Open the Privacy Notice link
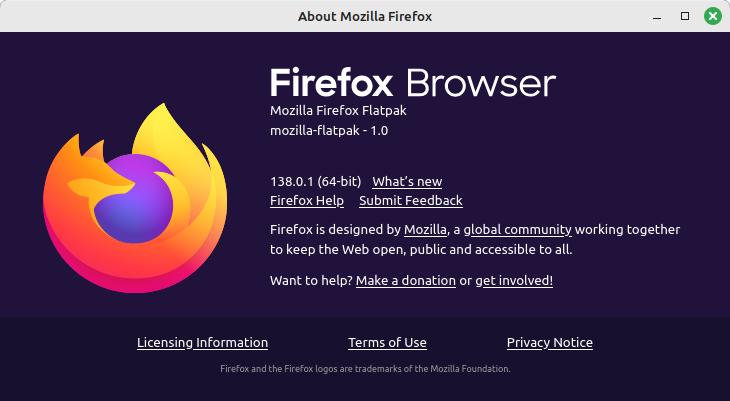Viewport: 730px width, 401px height. 550,343
